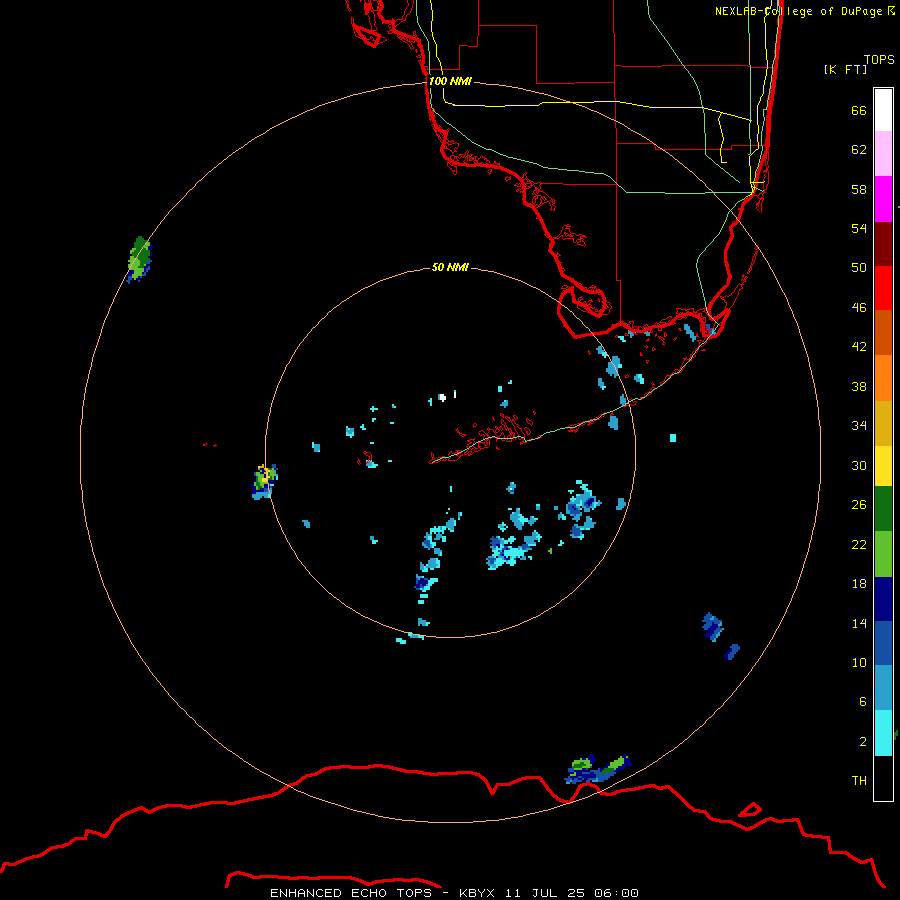
Task: Select the dark red legend swatch
Action: 883,244
